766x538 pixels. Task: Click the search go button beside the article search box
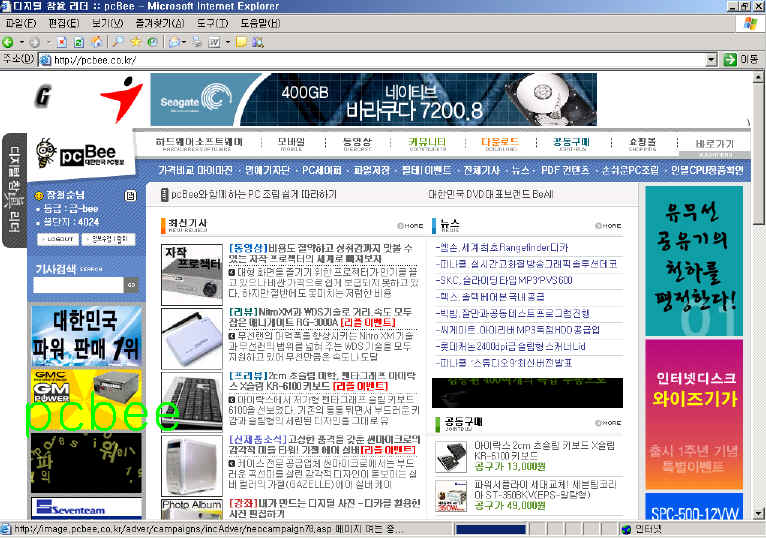[131, 284]
